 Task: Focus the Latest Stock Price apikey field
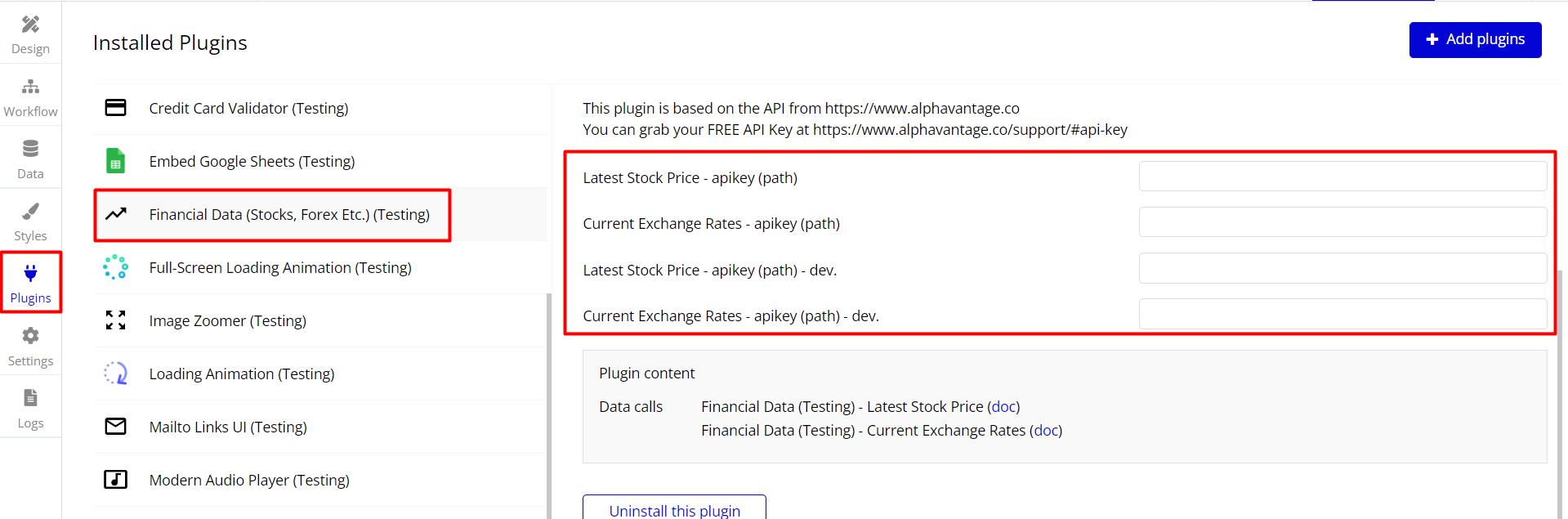point(1342,177)
